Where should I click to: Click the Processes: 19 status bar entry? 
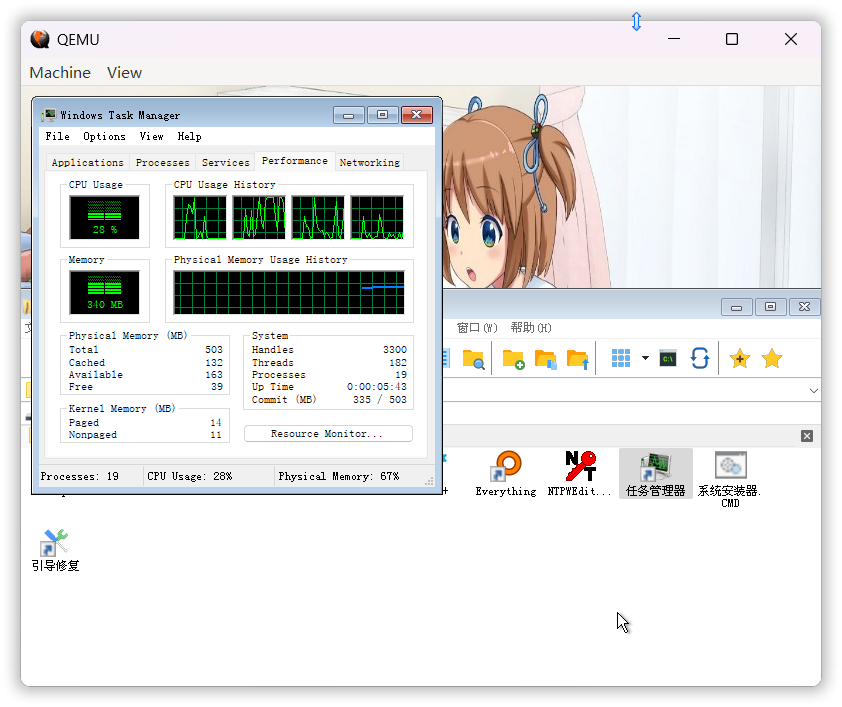pyautogui.click(x=79, y=476)
